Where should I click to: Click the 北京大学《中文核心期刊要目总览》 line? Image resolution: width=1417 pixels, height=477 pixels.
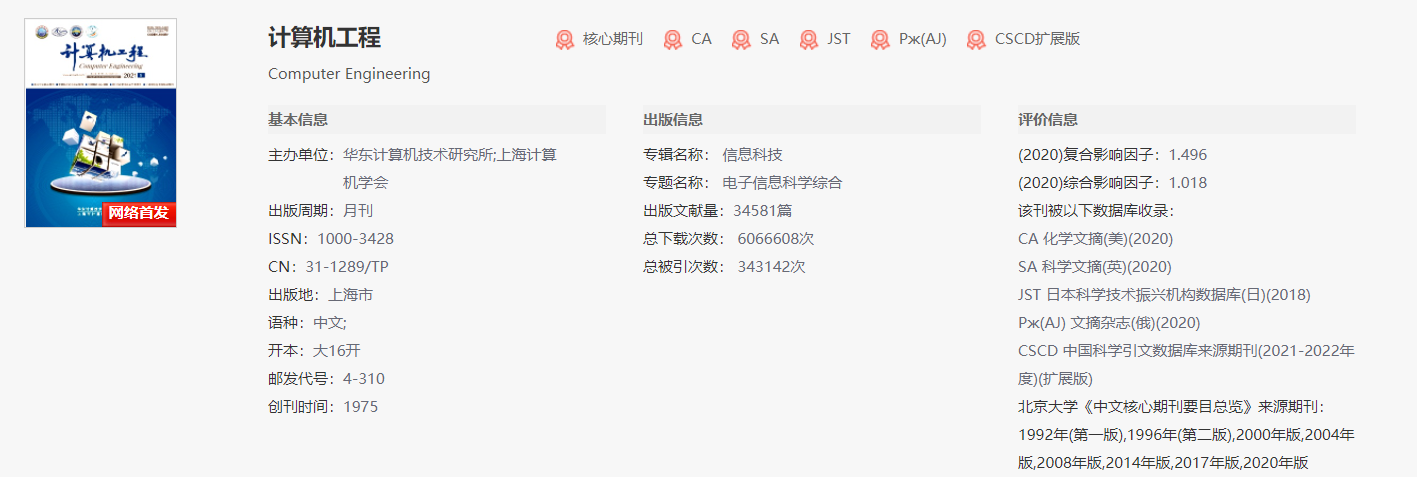1171,407
